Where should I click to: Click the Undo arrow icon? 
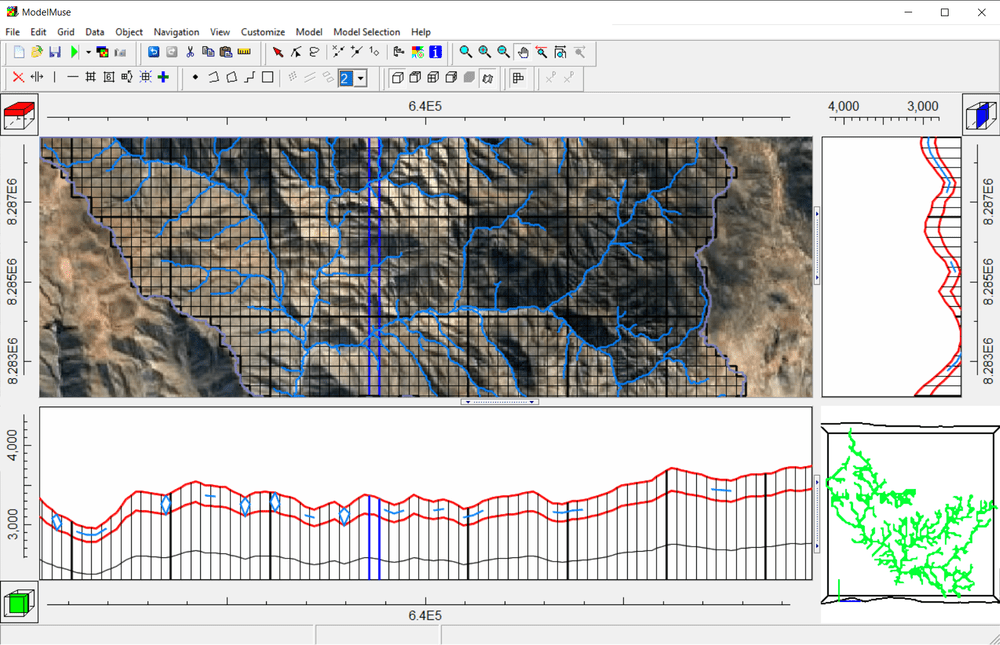click(153, 53)
